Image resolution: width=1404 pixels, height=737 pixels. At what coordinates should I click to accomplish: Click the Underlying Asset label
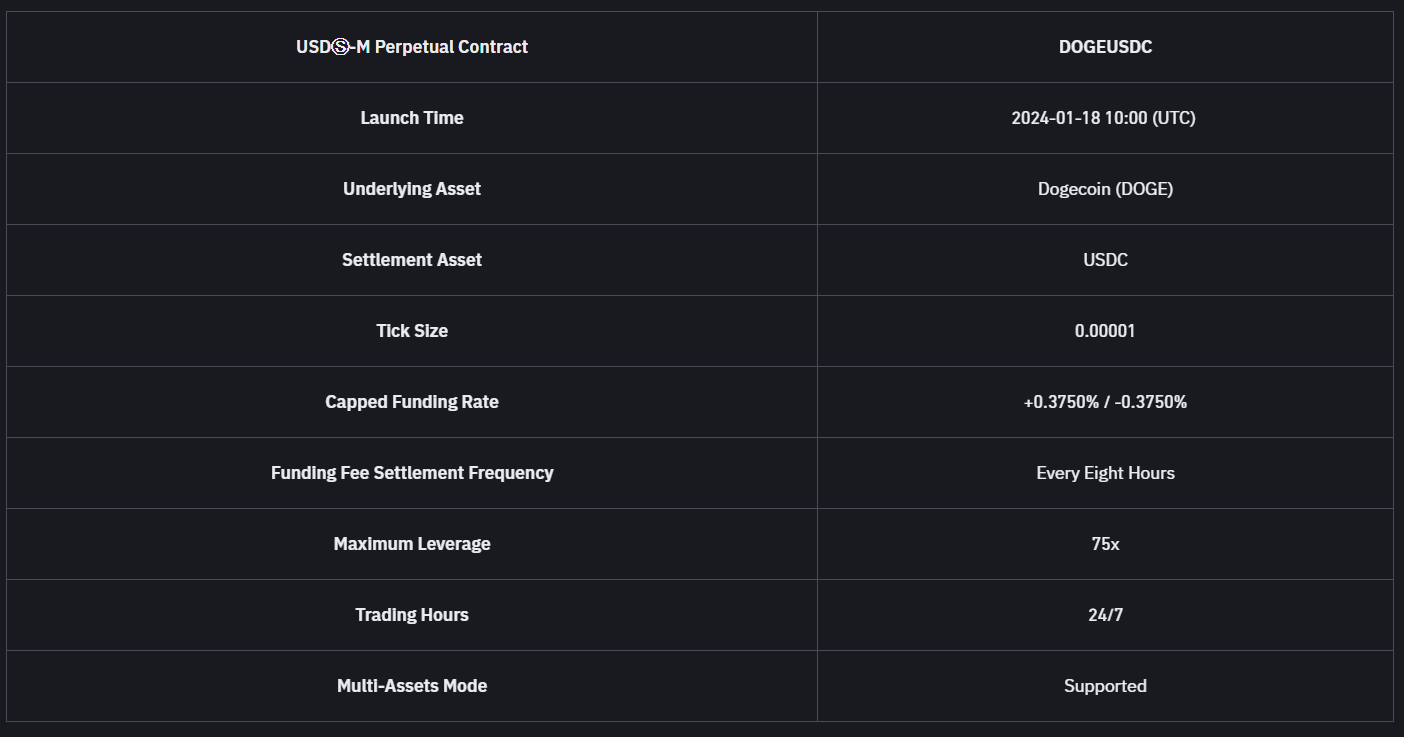tap(412, 189)
